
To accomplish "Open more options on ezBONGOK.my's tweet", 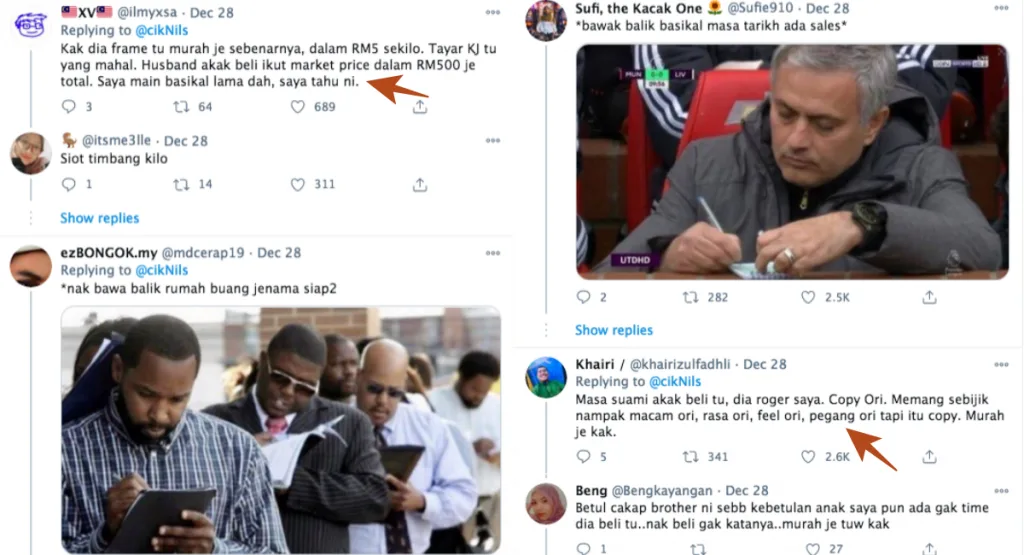I will (492, 254).
